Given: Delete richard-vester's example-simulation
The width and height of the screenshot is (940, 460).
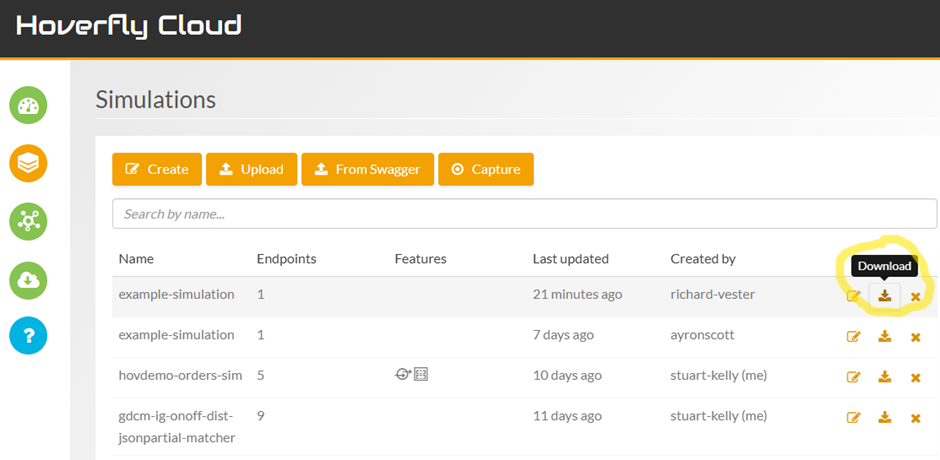Looking at the screenshot, I should [x=915, y=296].
